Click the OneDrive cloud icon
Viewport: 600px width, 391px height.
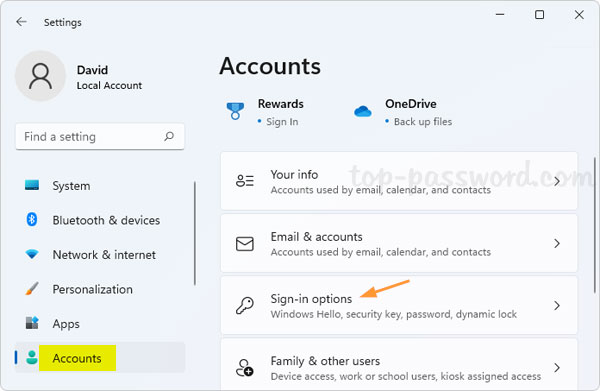(x=362, y=111)
